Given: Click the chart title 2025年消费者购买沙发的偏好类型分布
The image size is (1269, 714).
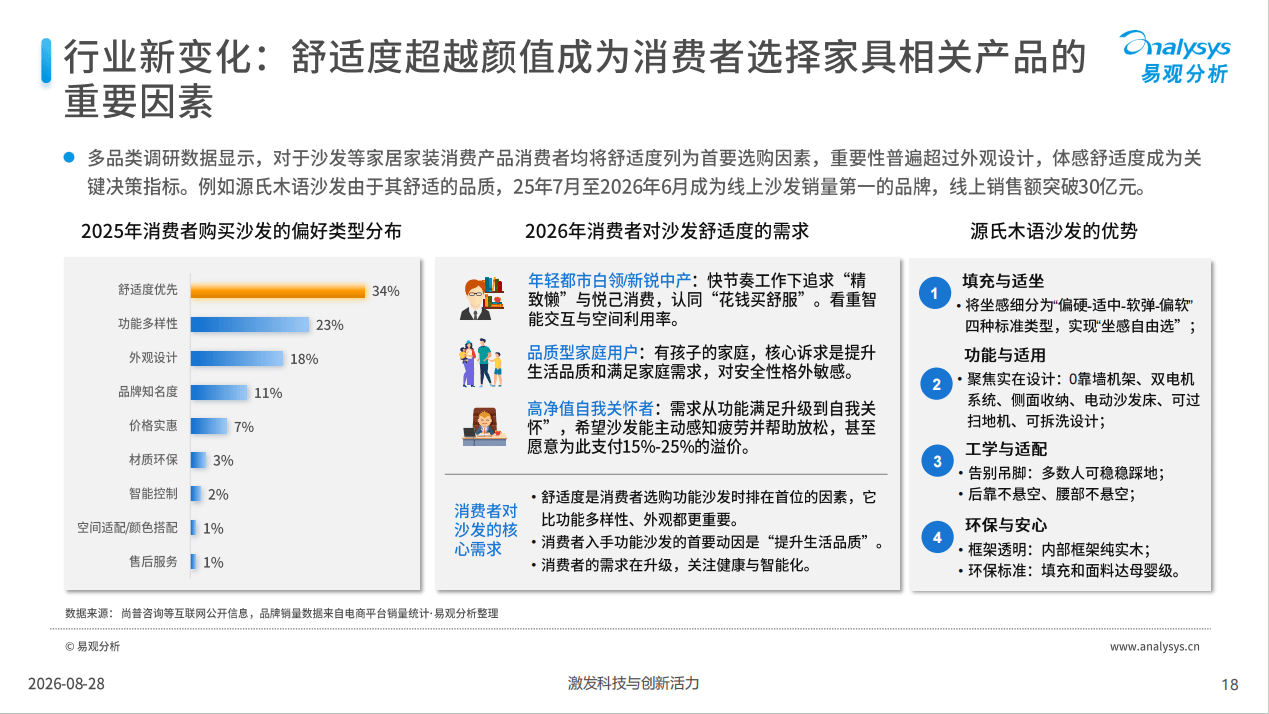Looking at the screenshot, I should click(x=241, y=231).
